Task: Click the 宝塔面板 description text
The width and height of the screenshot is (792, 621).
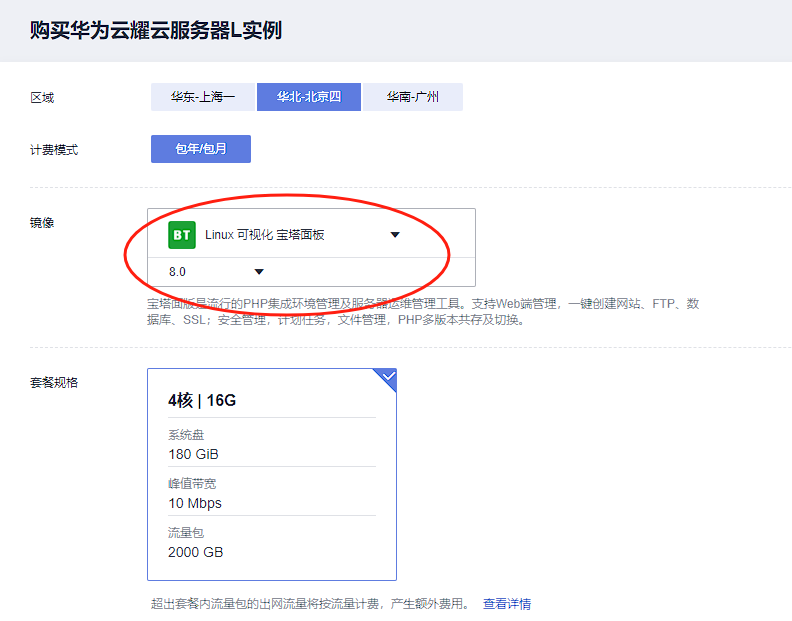Action: point(423,312)
